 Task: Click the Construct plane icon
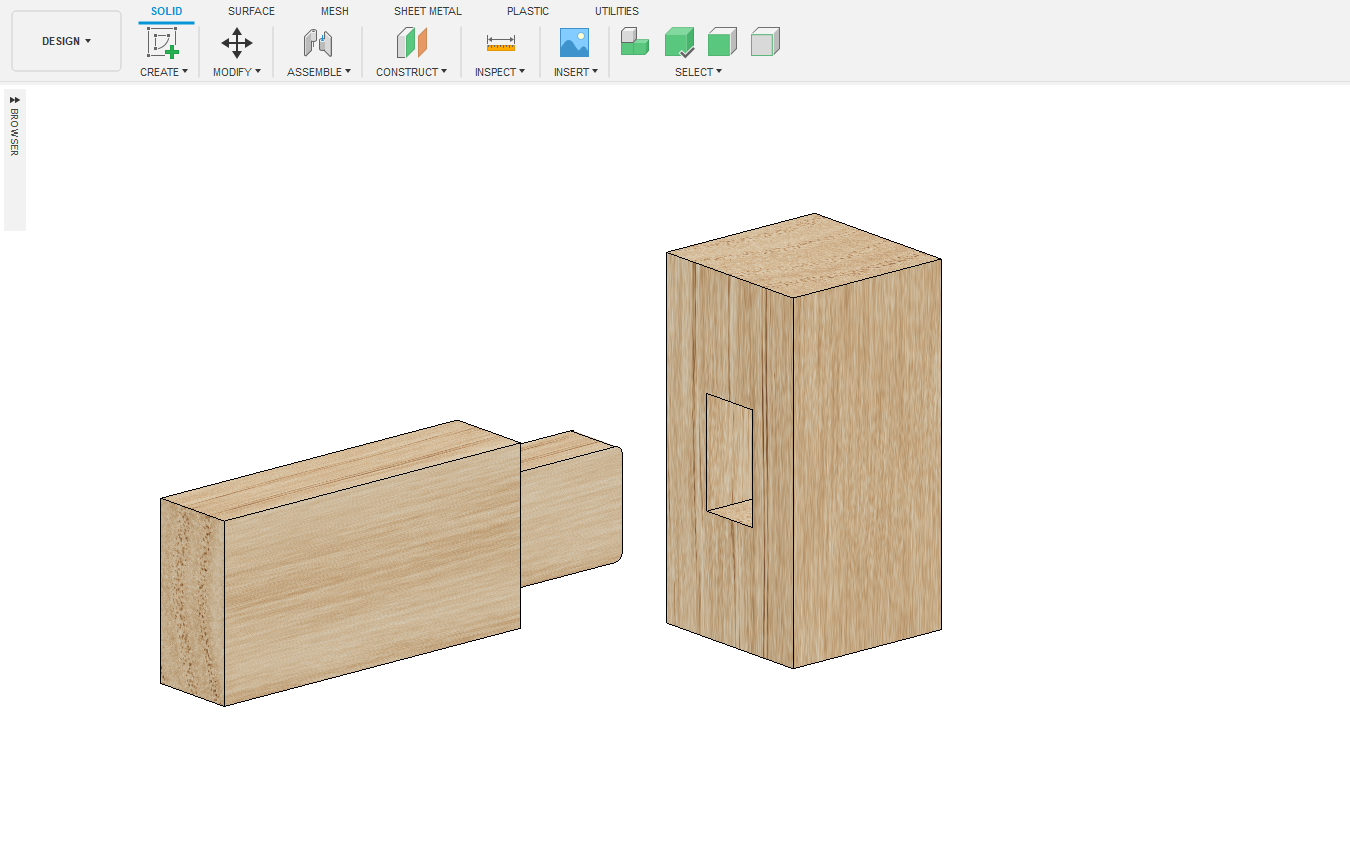pos(411,43)
